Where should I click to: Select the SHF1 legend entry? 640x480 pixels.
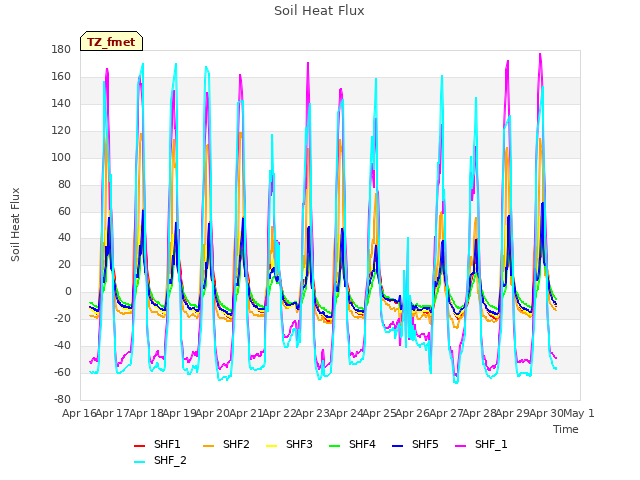tap(157, 444)
